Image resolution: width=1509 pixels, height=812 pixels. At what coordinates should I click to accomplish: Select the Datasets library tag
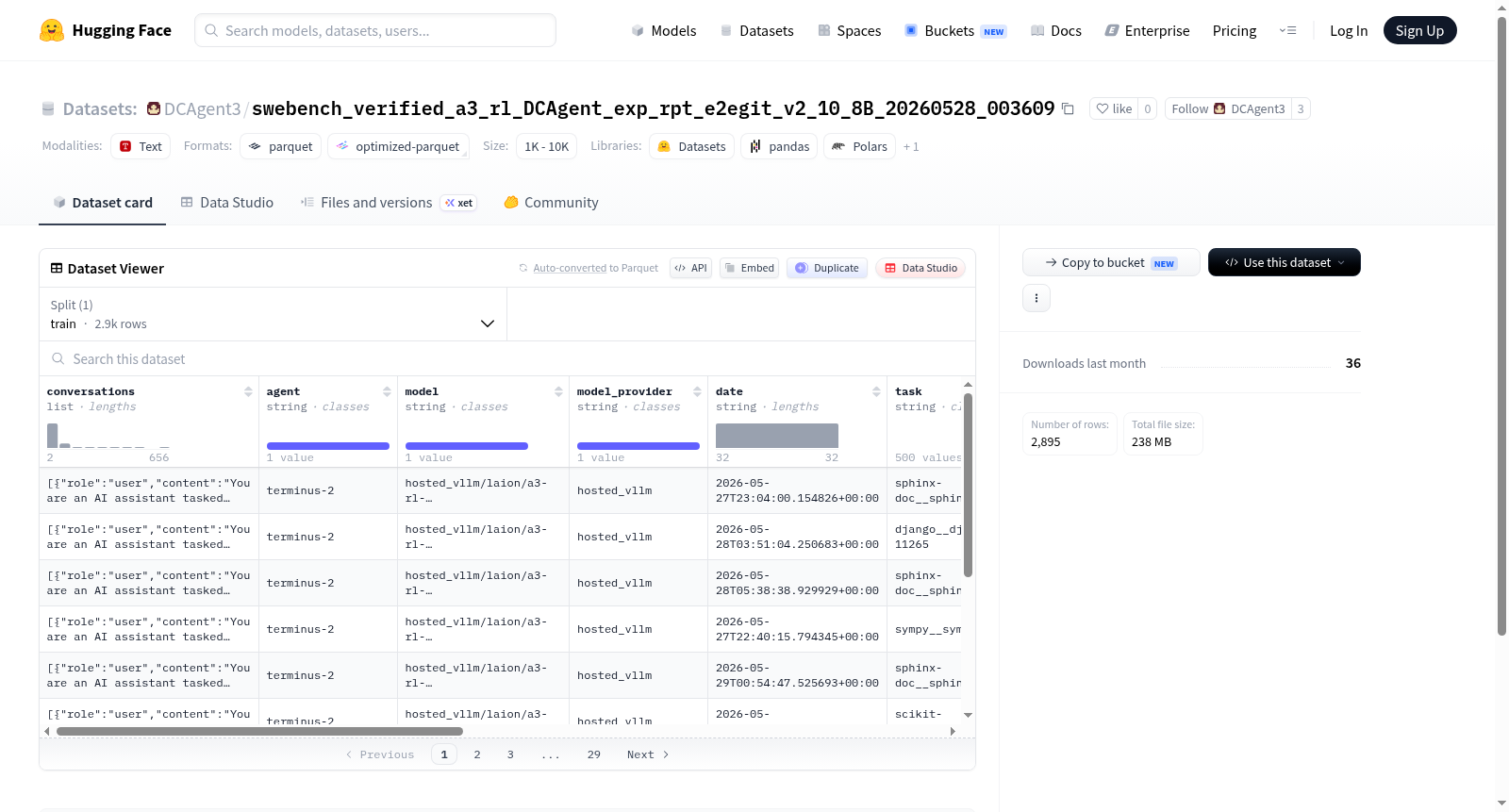691,146
